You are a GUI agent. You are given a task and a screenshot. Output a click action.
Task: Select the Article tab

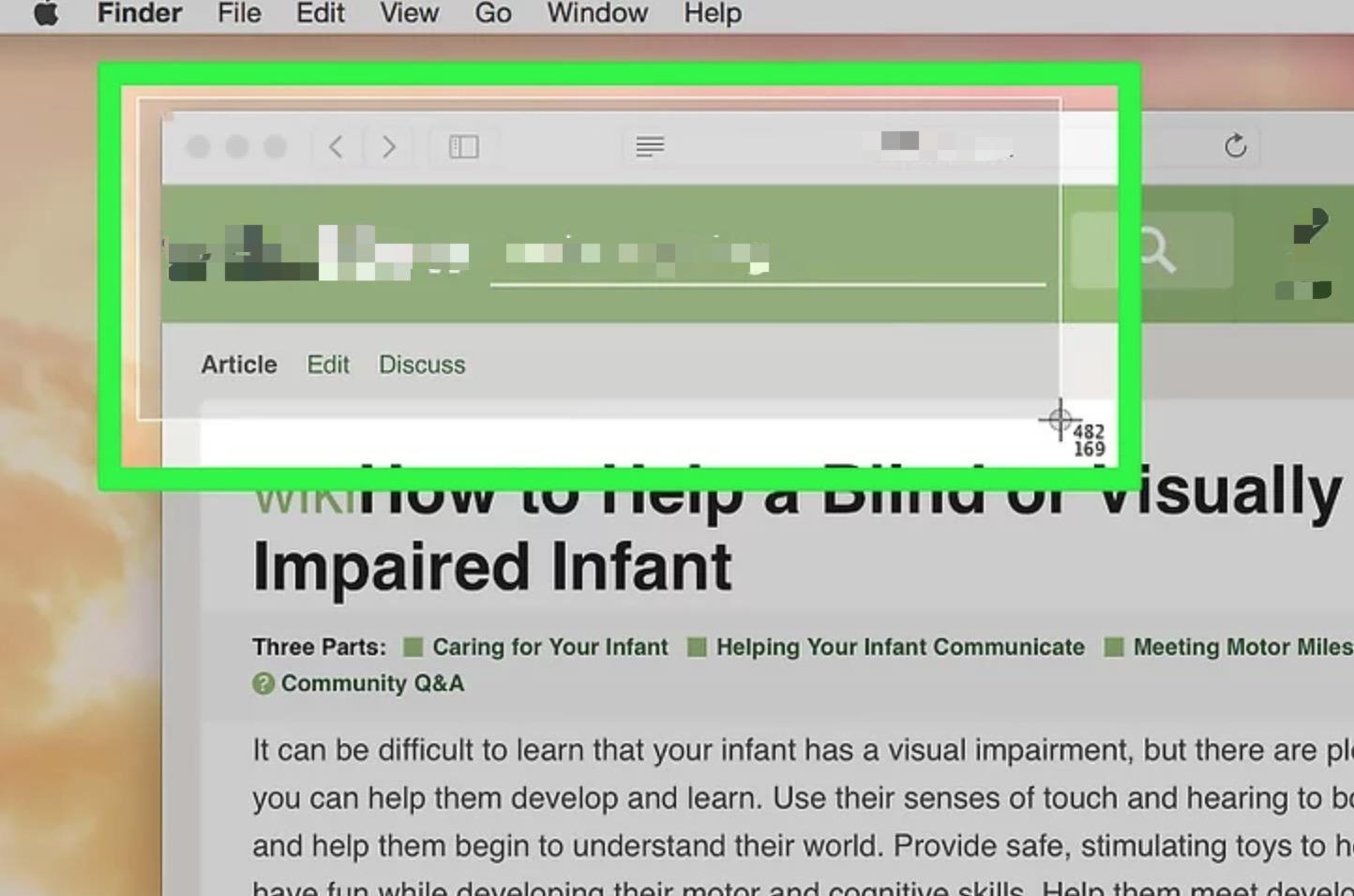pos(239,365)
